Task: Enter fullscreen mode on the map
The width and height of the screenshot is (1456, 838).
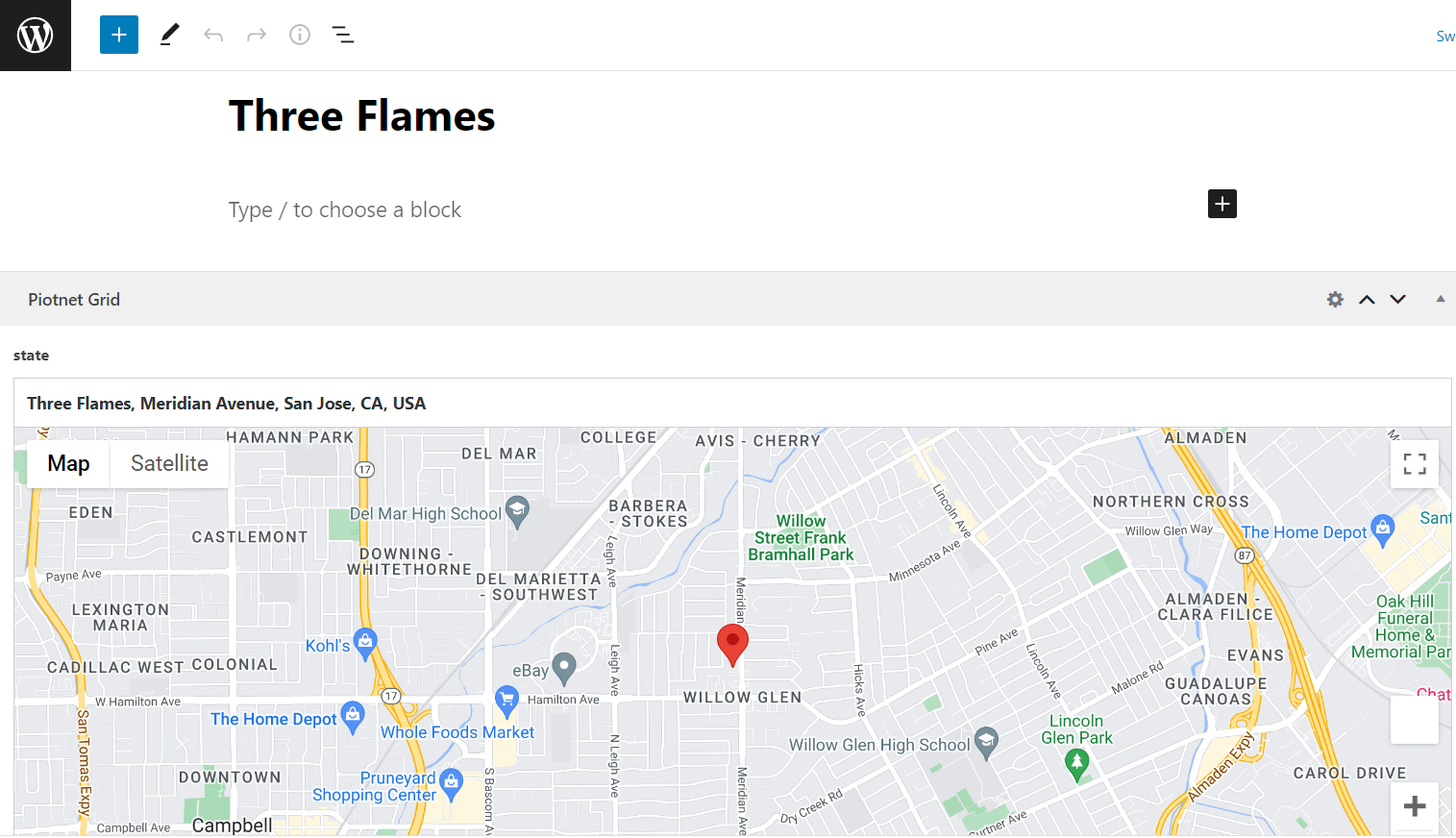Action: point(1414,463)
